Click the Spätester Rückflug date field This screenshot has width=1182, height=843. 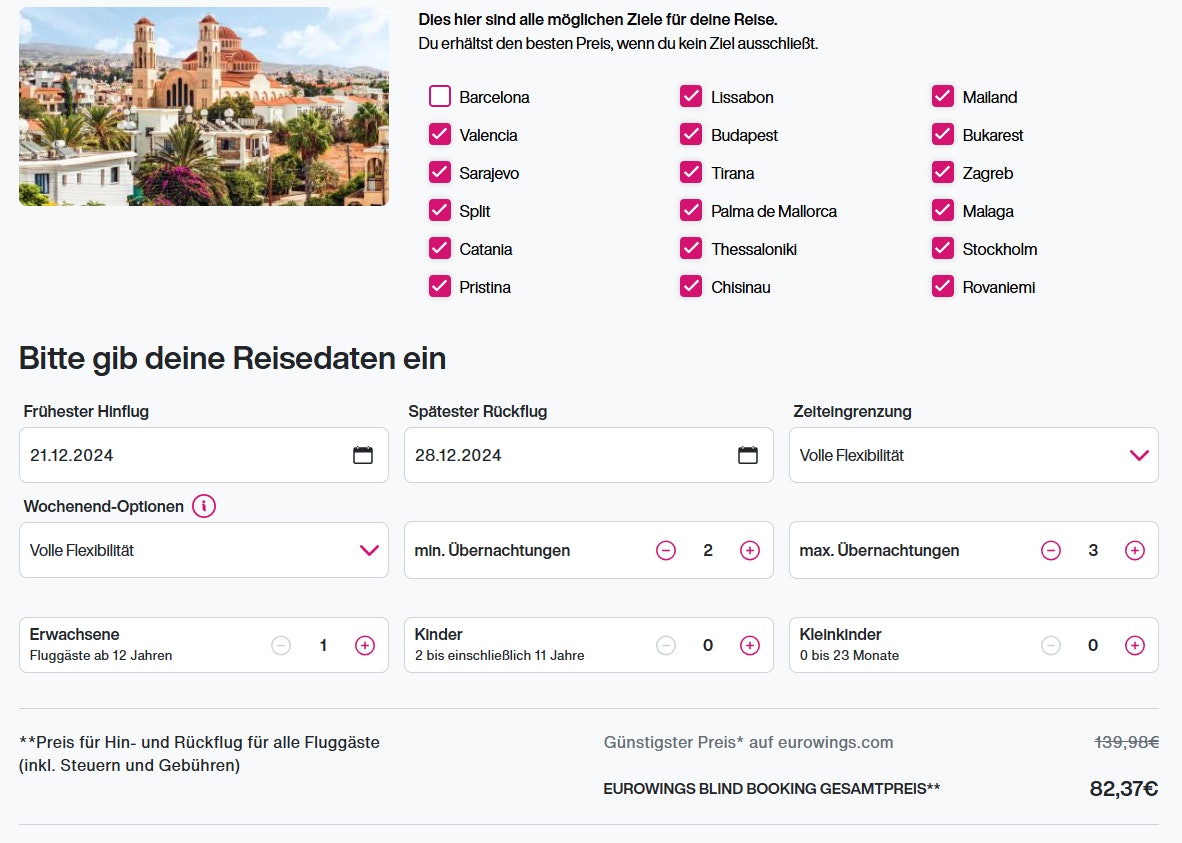pos(560,454)
